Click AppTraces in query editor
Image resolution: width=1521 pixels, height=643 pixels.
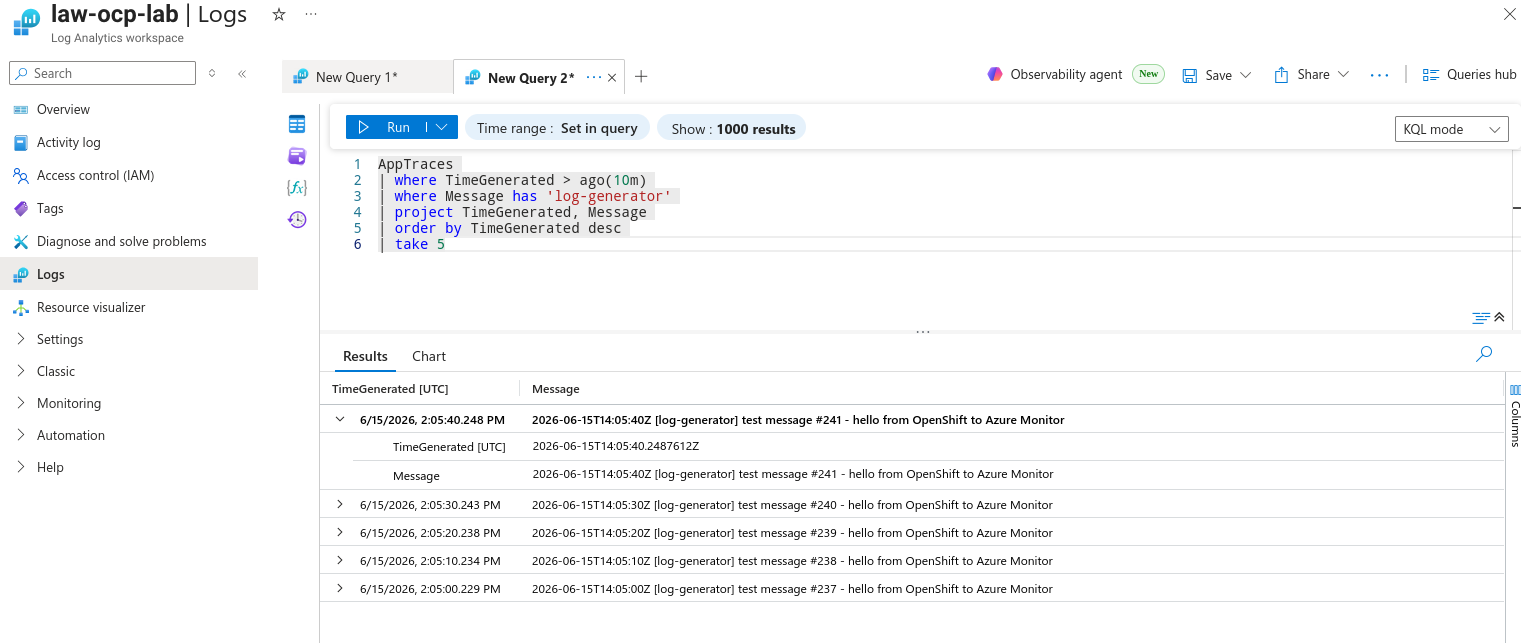(x=415, y=164)
